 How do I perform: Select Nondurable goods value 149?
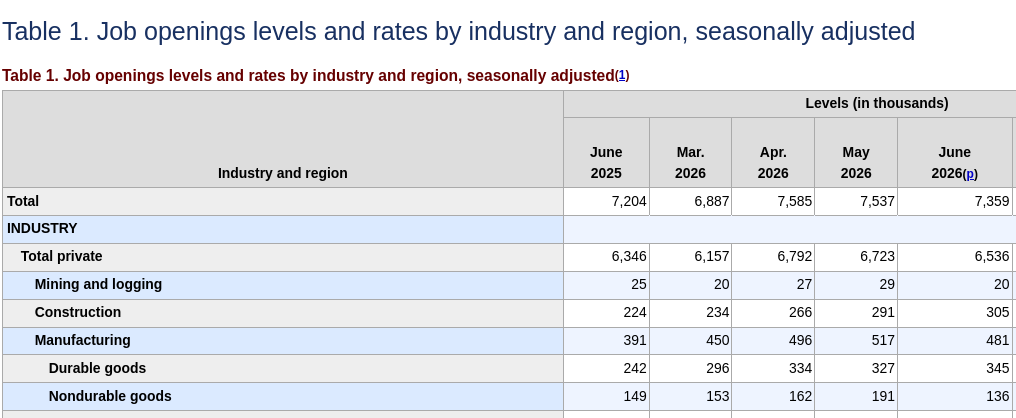point(635,396)
